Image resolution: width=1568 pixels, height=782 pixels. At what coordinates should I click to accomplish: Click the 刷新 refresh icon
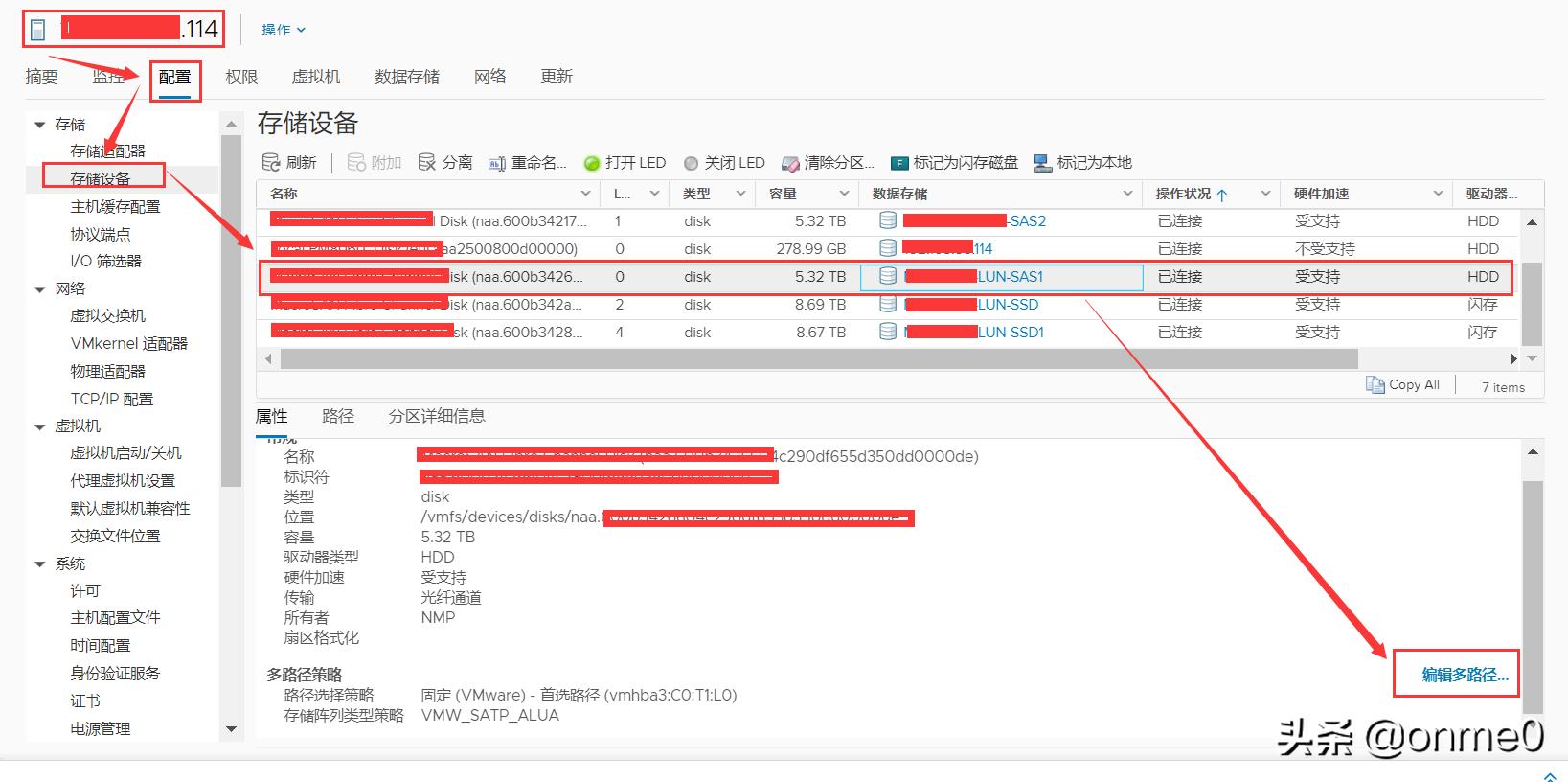(x=271, y=162)
